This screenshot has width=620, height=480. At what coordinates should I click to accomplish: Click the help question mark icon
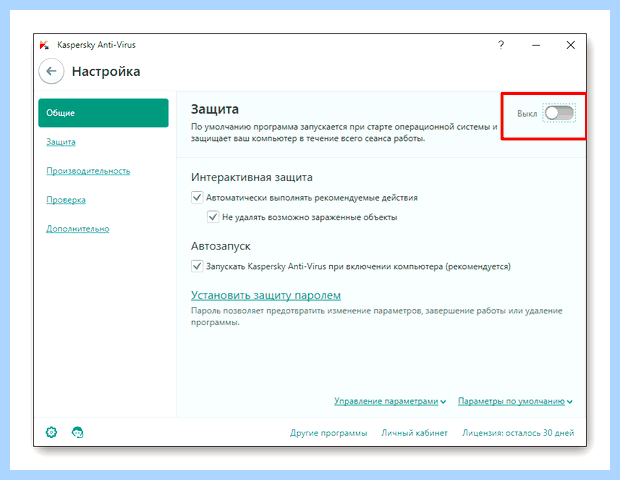pyautogui.click(x=501, y=45)
